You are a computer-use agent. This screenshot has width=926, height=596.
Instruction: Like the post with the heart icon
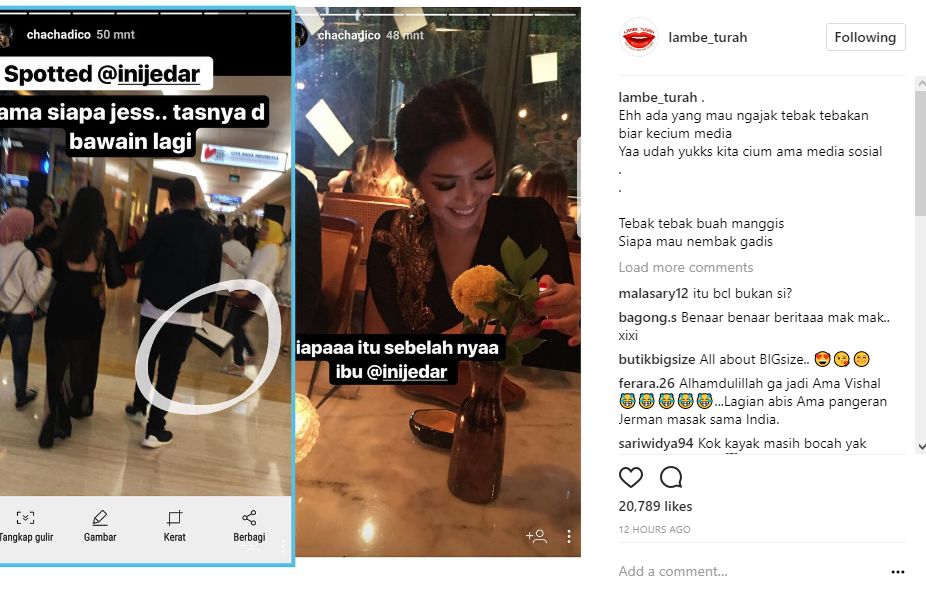pos(630,477)
